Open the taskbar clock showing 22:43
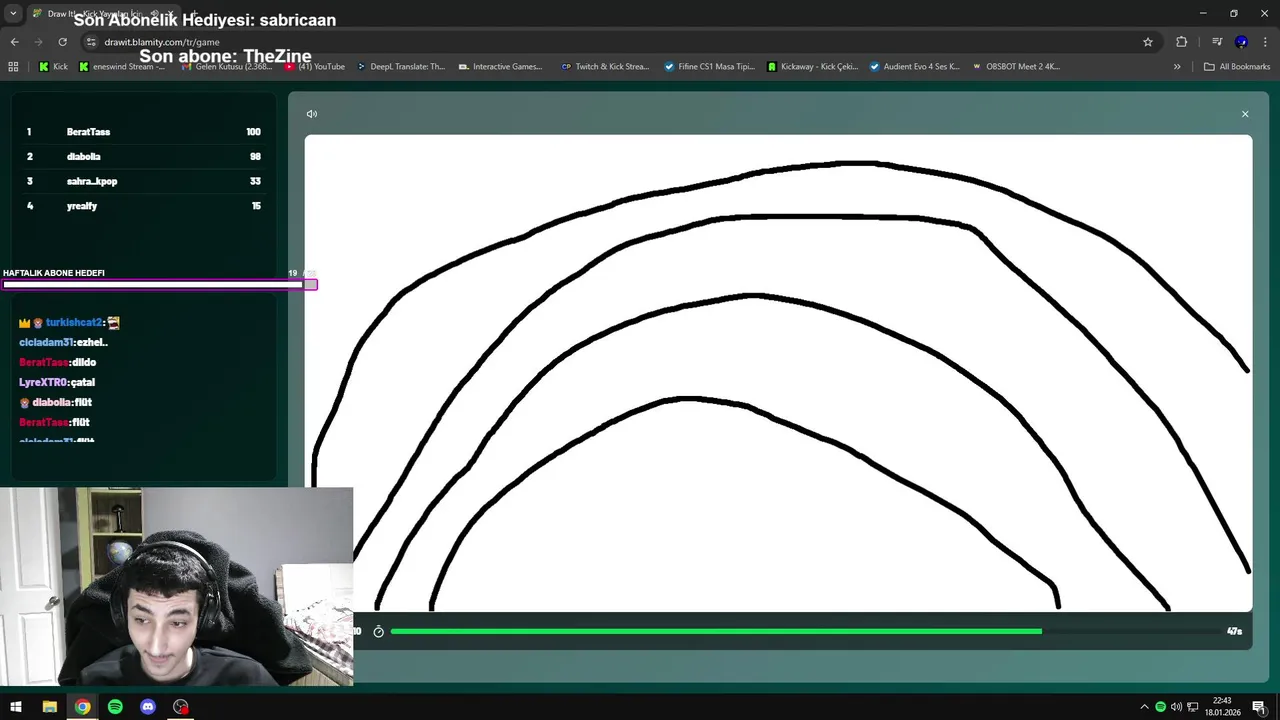This screenshot has width=1280, height=720. pos(1222,707)
